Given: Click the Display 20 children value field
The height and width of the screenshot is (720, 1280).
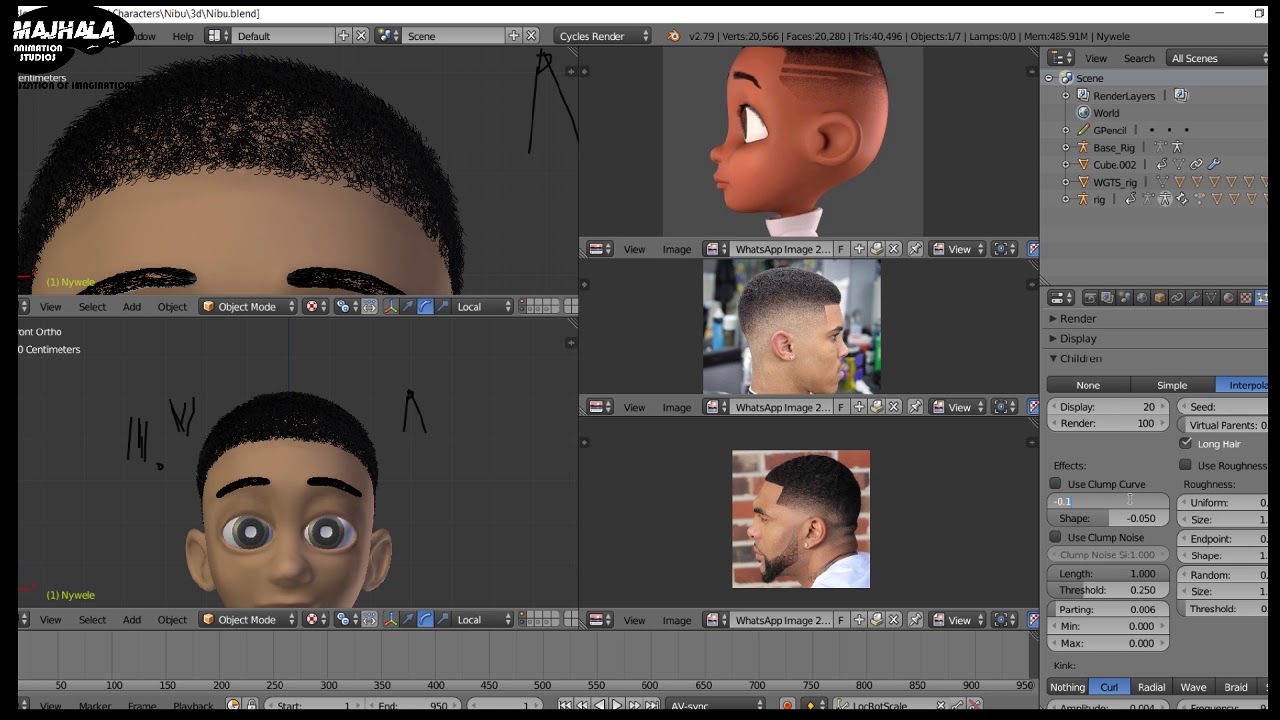Looking at the screenshot, I should [1108, 407].
